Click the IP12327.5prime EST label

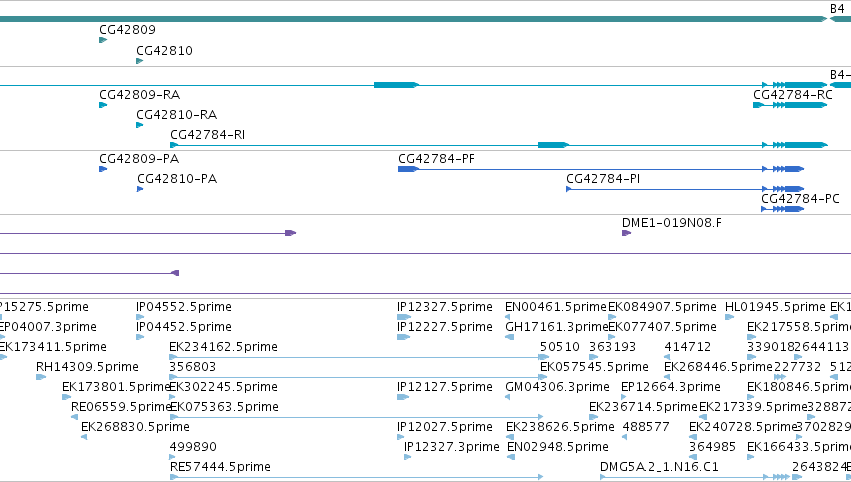(445, 307)
